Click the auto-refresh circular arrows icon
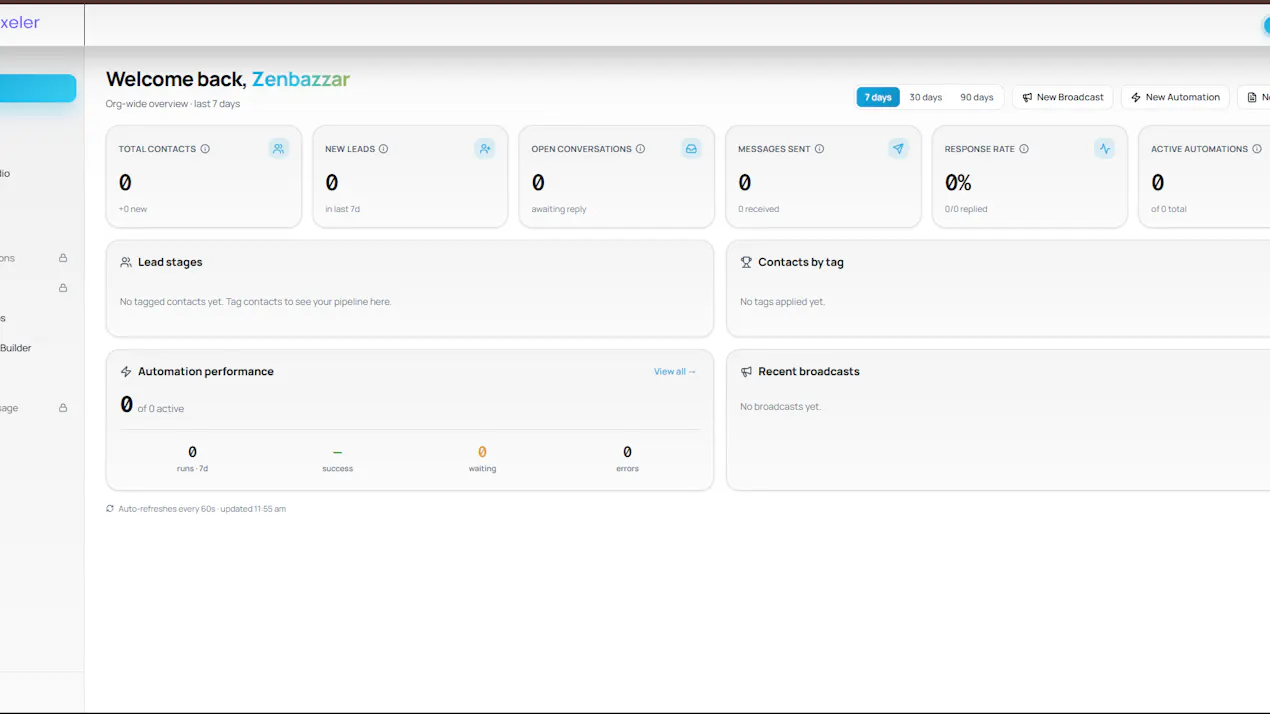The width and height of the screenshot is (1270, 714). (110, 509)
